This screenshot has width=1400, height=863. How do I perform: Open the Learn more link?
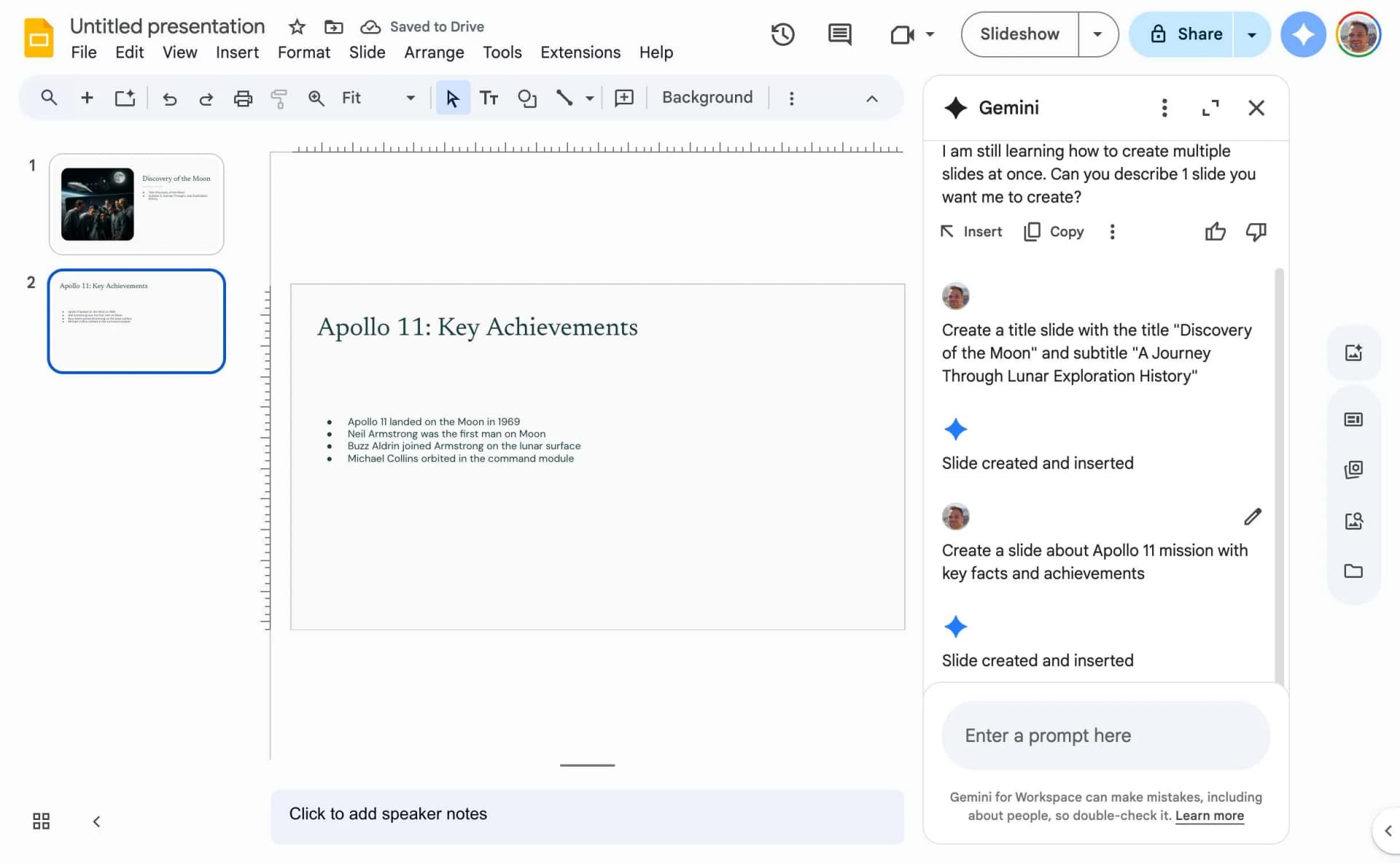(x=1209, y=816)
